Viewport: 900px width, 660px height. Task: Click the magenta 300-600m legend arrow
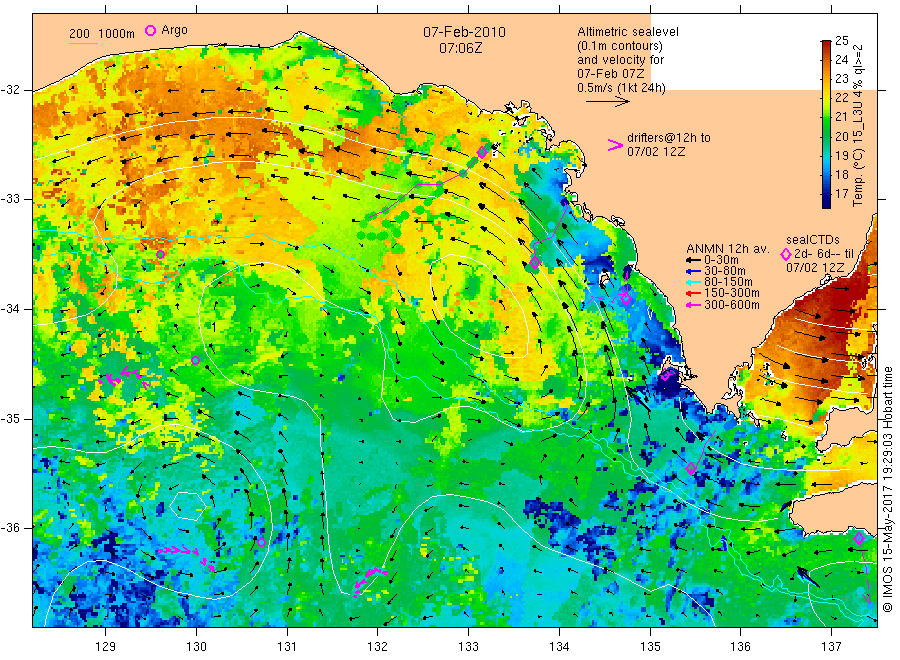(693, 305)
